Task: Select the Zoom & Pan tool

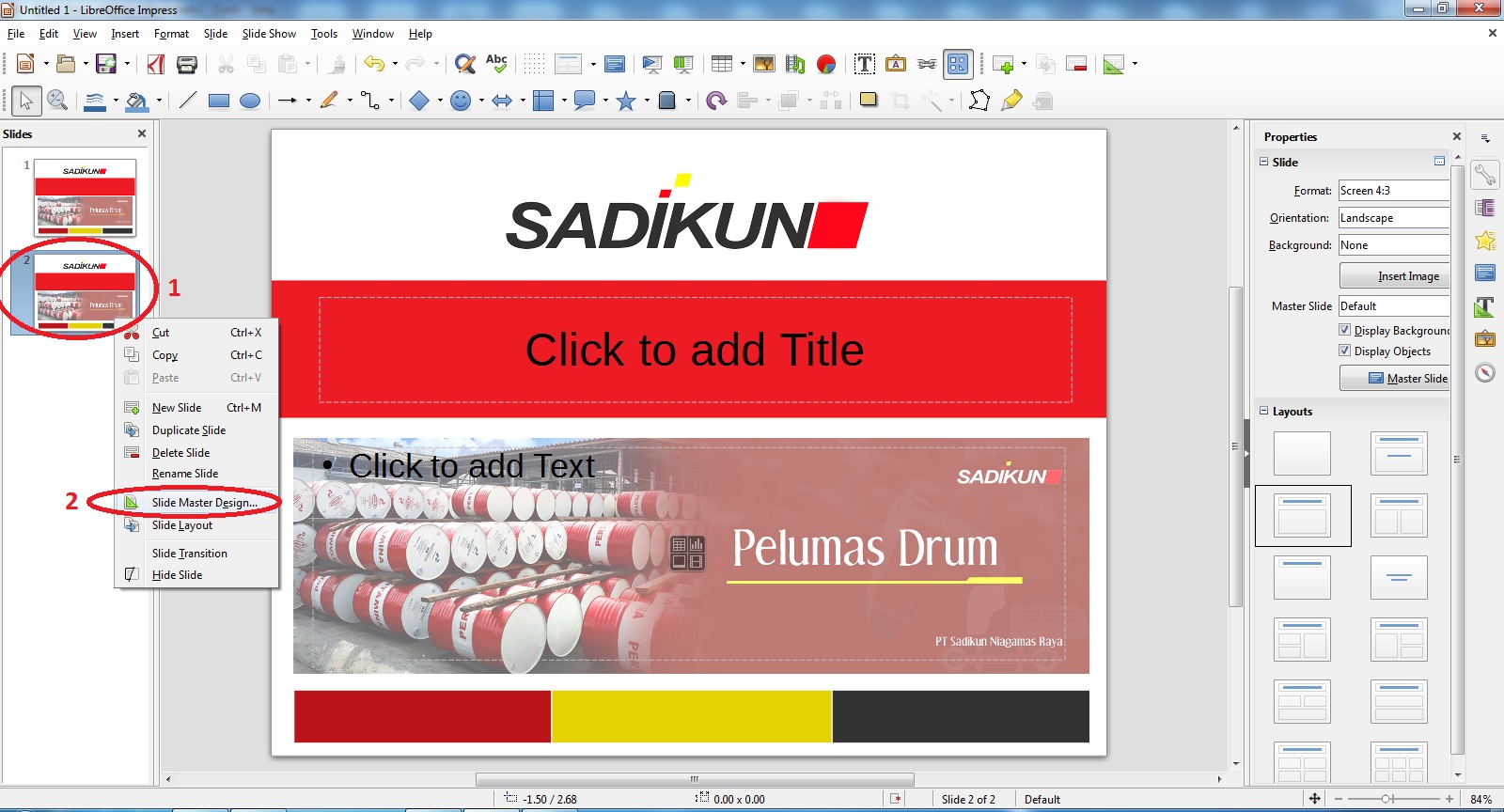Action: [57, 101]
